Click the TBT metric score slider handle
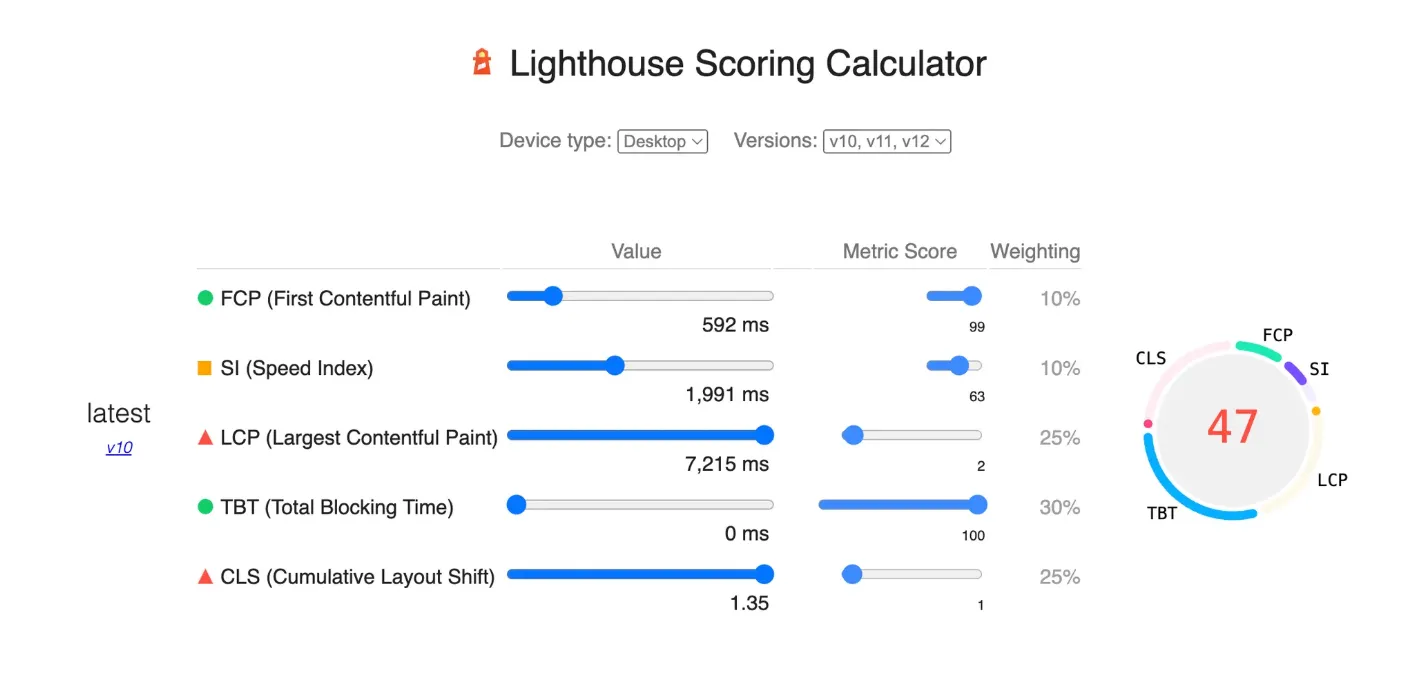The image size is (1406, 688). point(978,505)
